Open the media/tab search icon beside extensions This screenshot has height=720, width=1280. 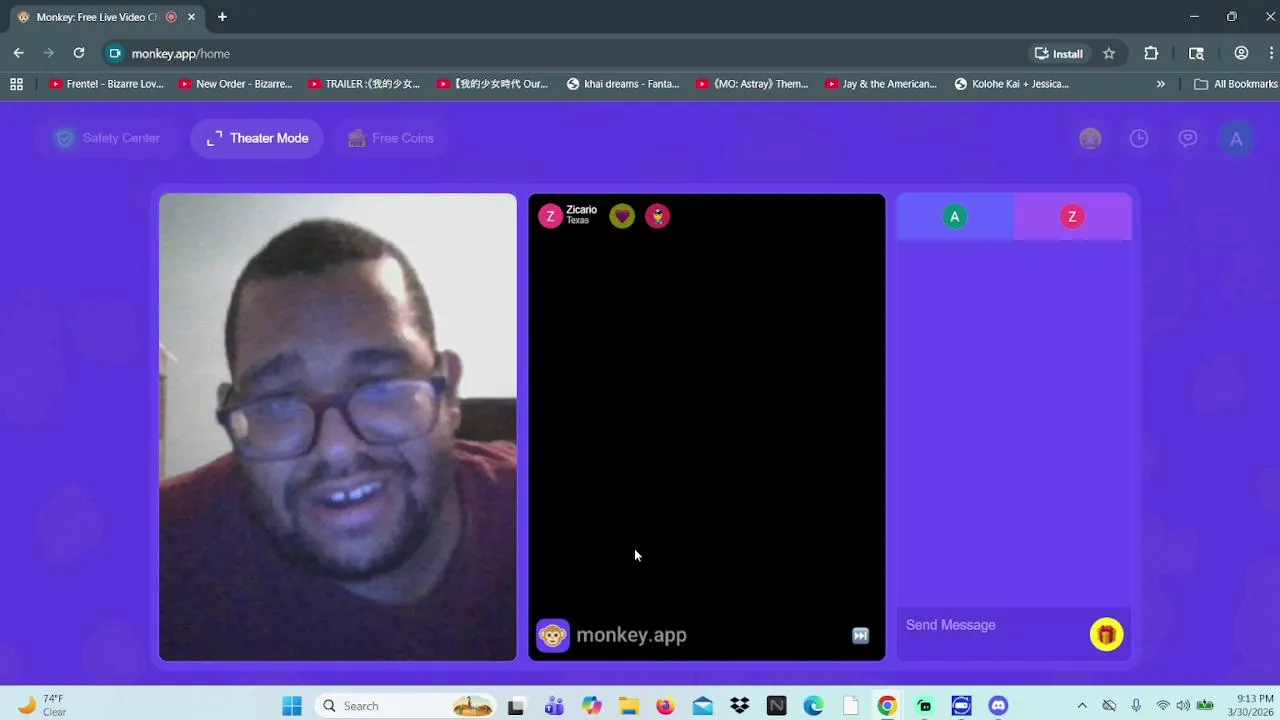pyautogui.click(x=1196, y=54)
